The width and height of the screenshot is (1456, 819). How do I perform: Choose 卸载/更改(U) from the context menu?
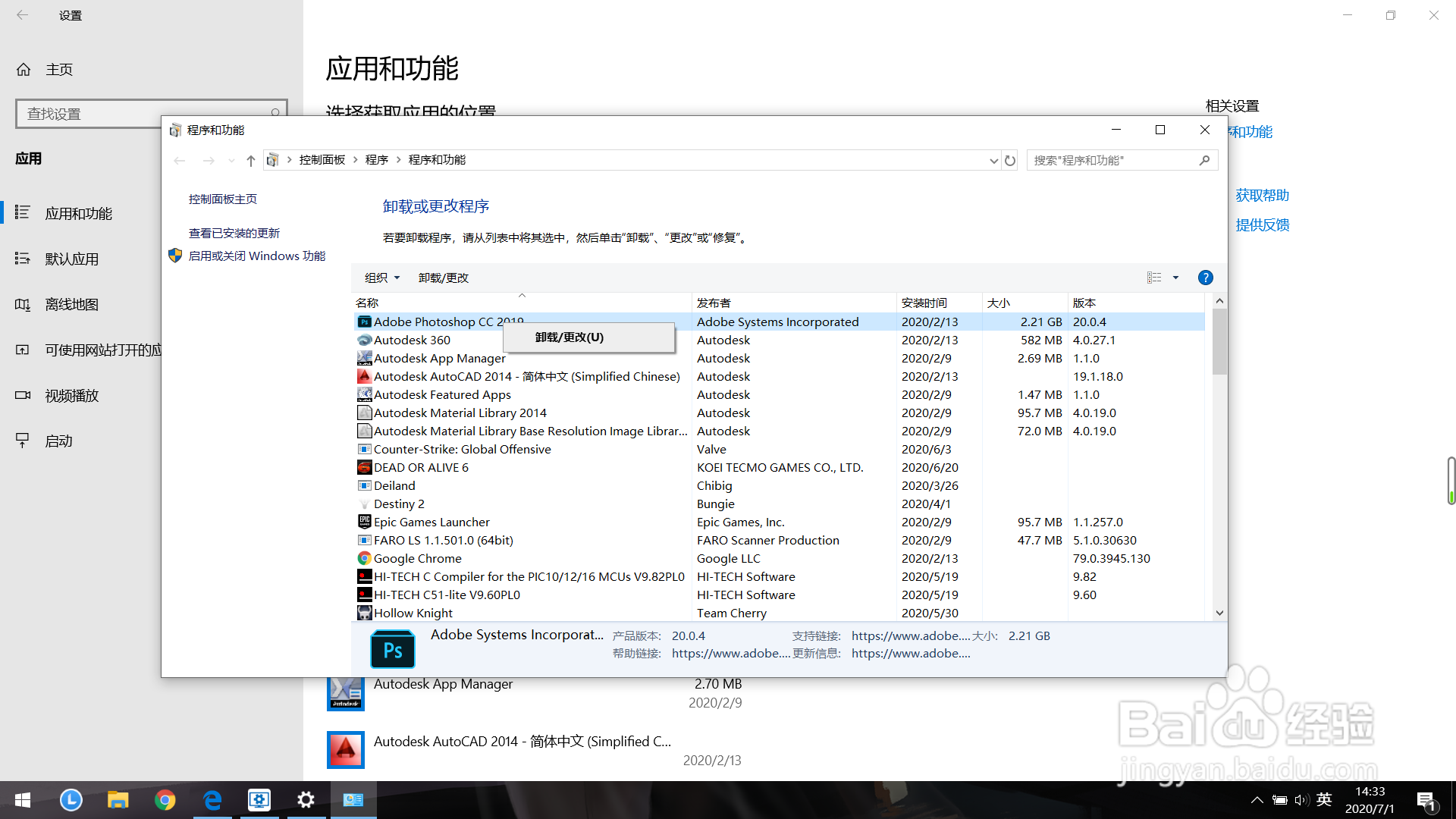(x=570, y=337)
